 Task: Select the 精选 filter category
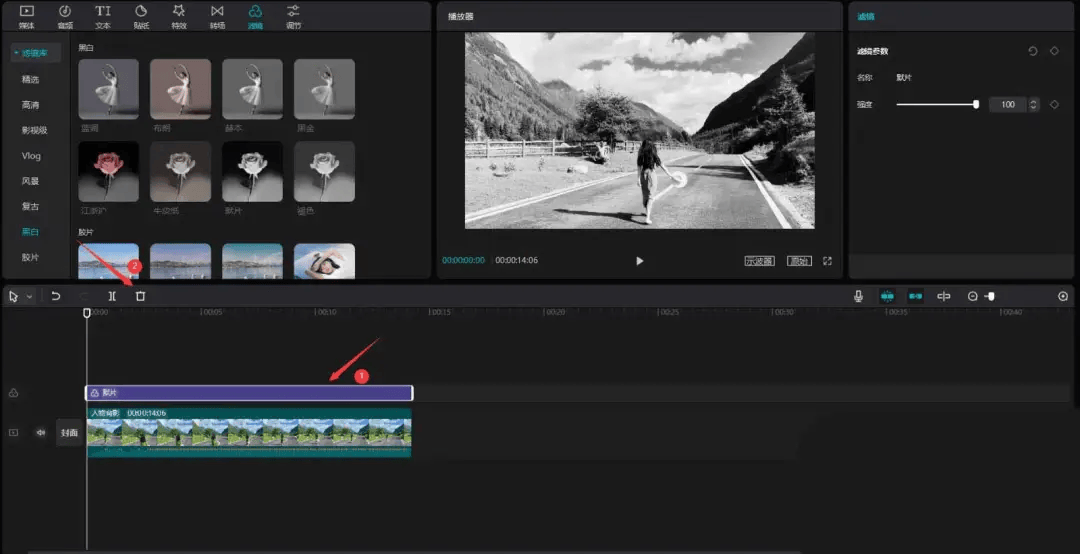pyautogui.click(x=30, y=79)
